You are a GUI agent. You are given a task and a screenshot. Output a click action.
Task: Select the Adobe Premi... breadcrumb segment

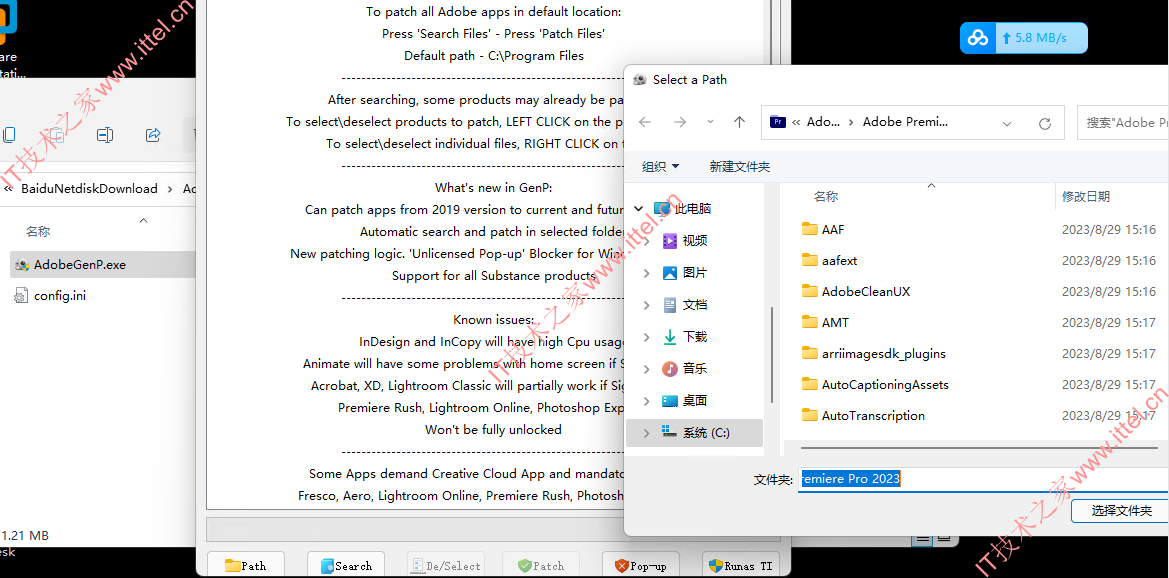(x=905, y=122)
